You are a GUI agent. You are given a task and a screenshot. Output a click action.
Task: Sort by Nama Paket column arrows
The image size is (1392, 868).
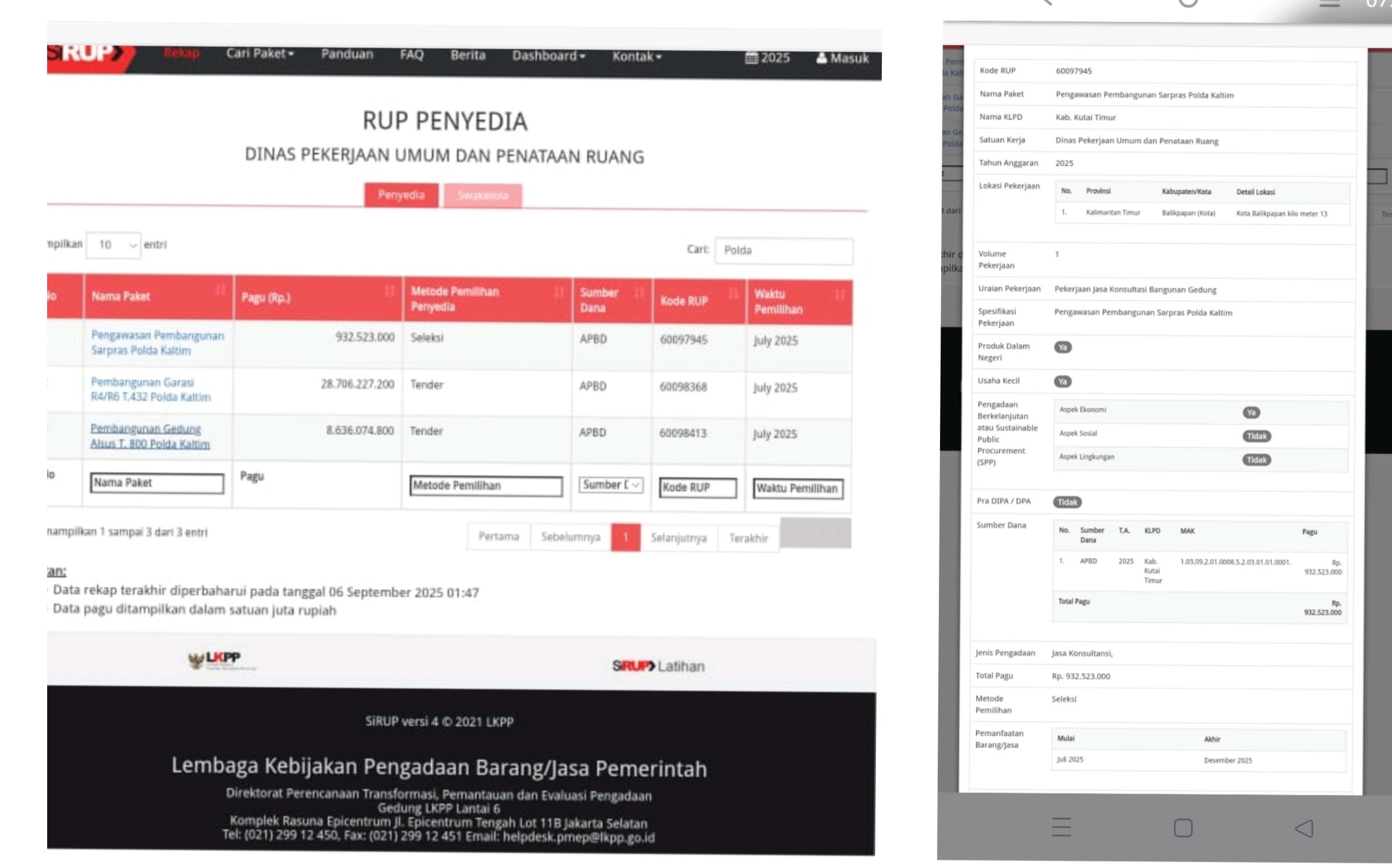pyautogui.click(x=220, y=290)
